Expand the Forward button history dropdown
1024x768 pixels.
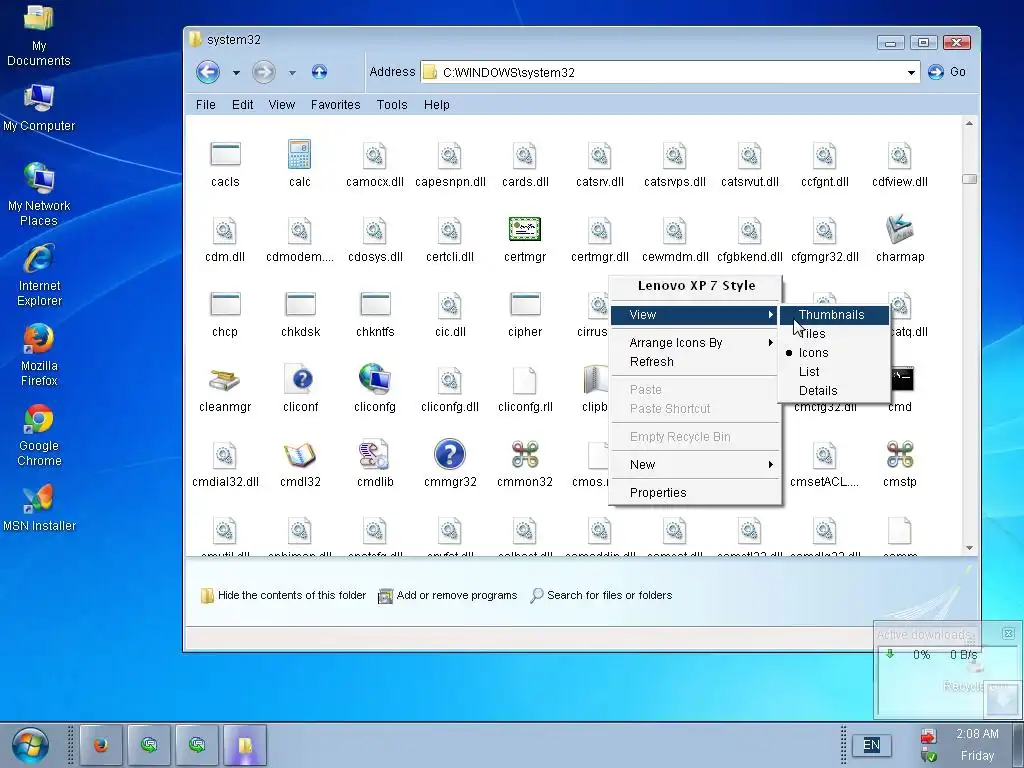click(292, 72)
